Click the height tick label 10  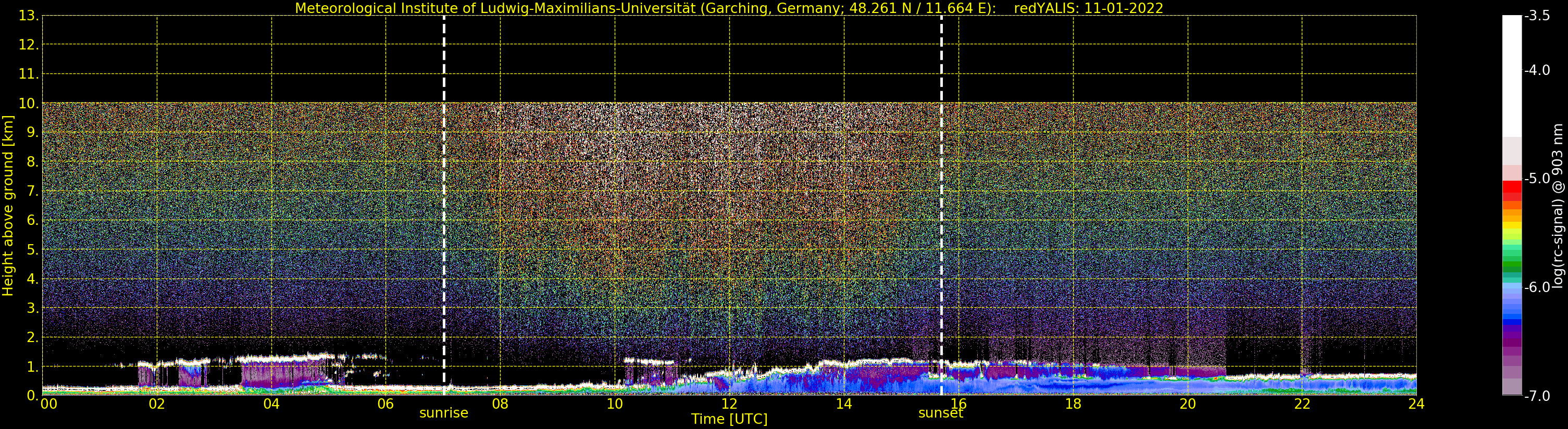tap(29, 104)
